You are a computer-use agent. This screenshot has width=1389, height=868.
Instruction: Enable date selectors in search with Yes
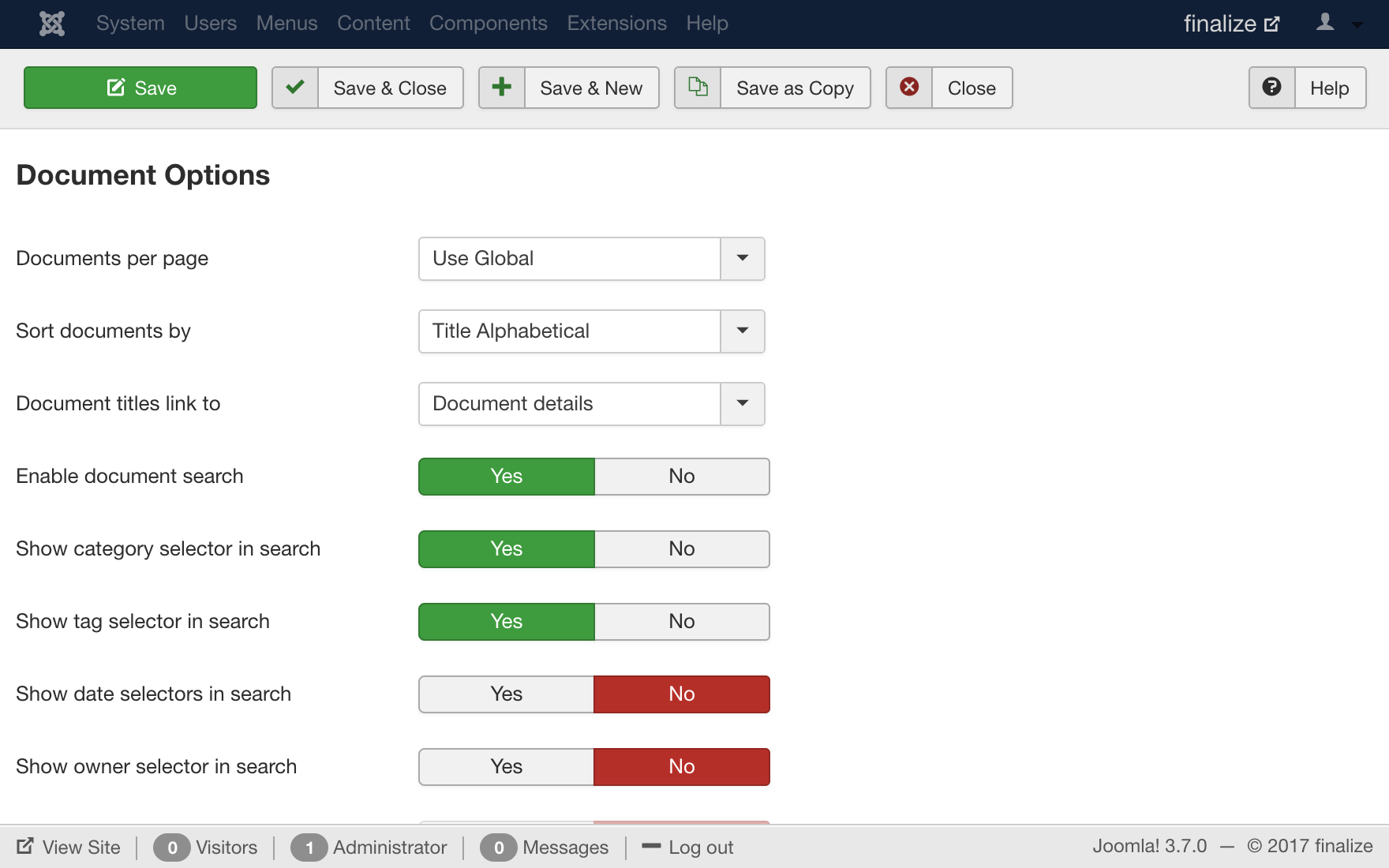[506, 694]
